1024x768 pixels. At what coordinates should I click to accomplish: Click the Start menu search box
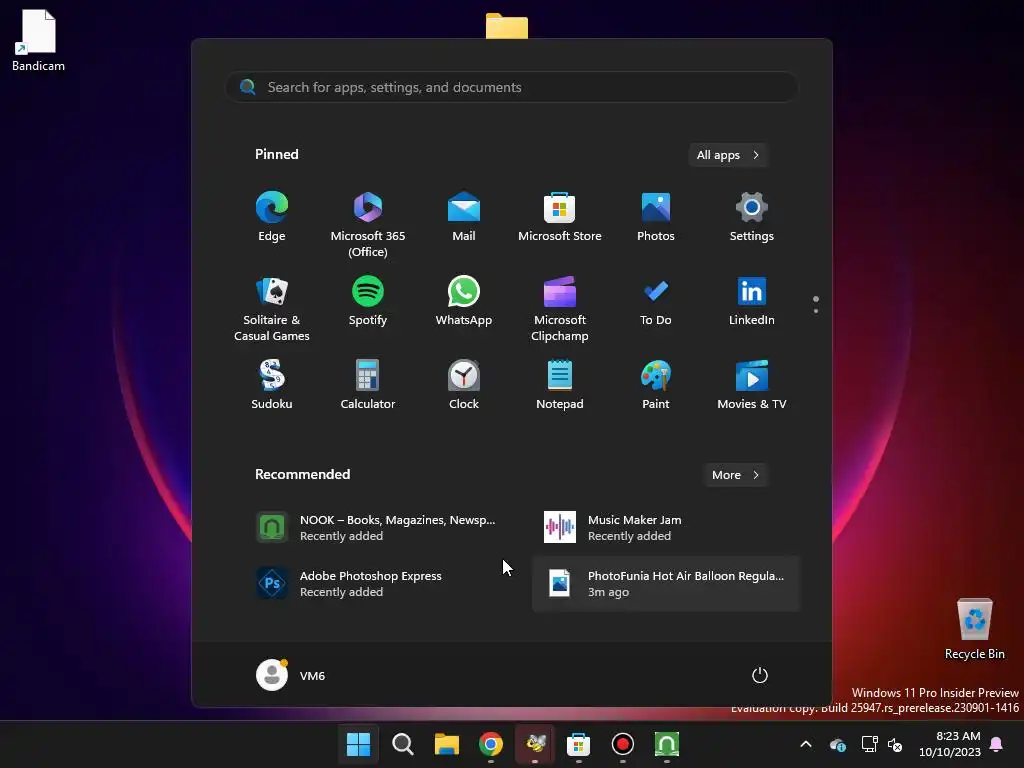[x=511, y=88]
